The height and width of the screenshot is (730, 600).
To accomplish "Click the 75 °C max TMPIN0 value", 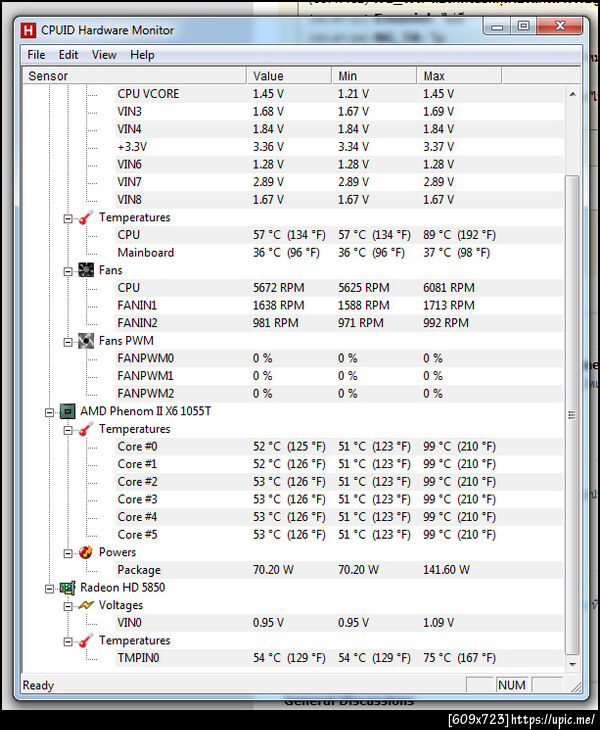I will click(x=459, y=658).
